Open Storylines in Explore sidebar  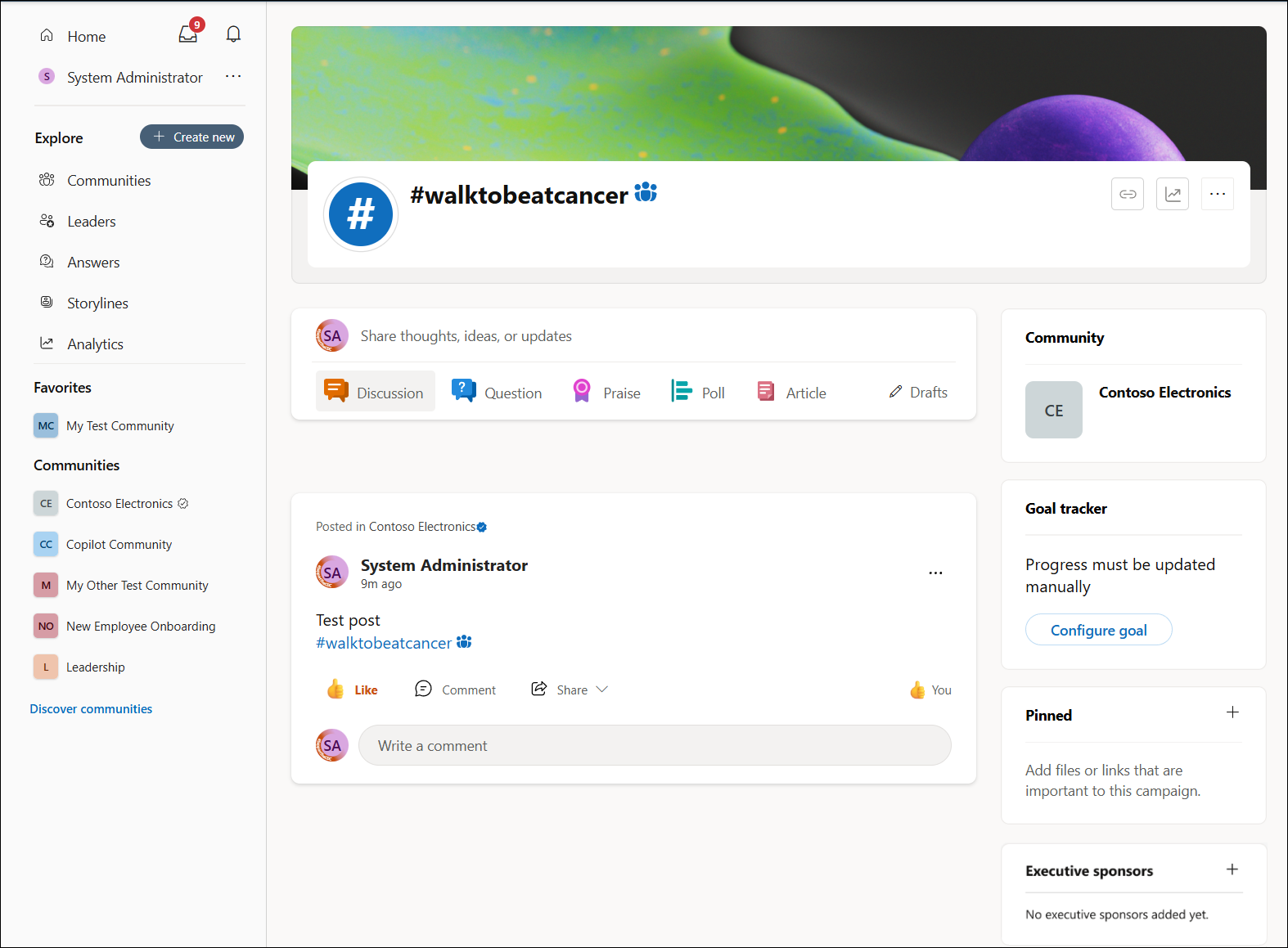click(x=97, y=303)
